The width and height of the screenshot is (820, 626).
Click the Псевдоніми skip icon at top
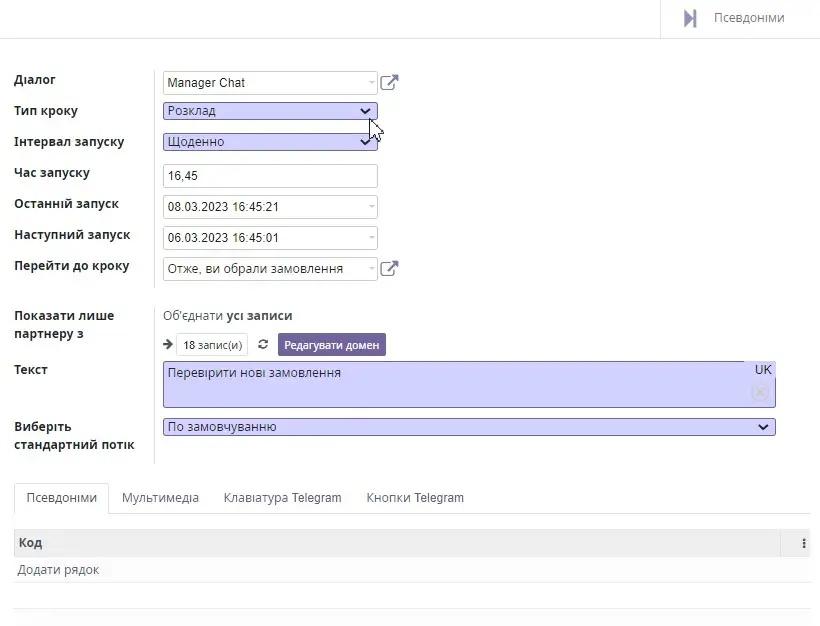tap(690, 18)
